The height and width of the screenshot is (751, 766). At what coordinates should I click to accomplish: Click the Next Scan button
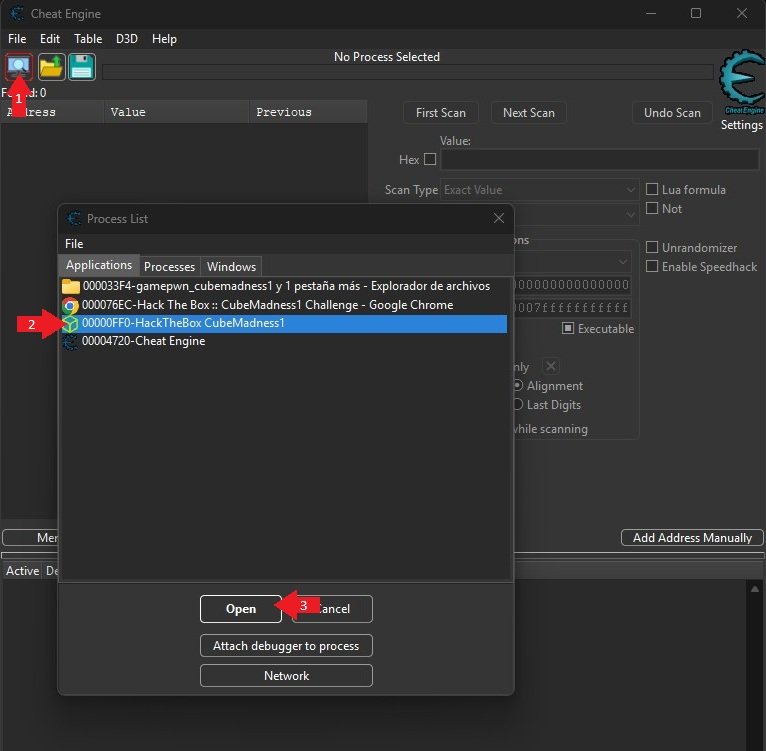529,113
